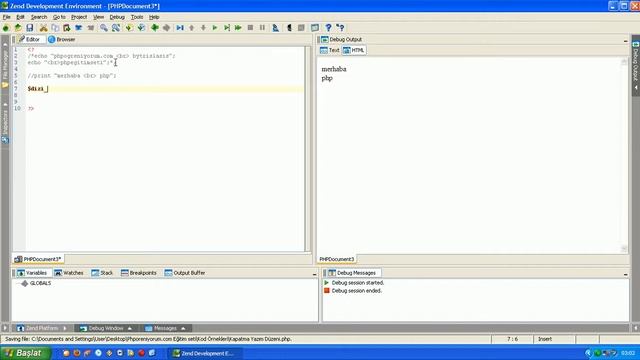Click the Find and Replace toolbar icon
The width and height of the screenshot is (640, 360).
[x=116, y=28]
